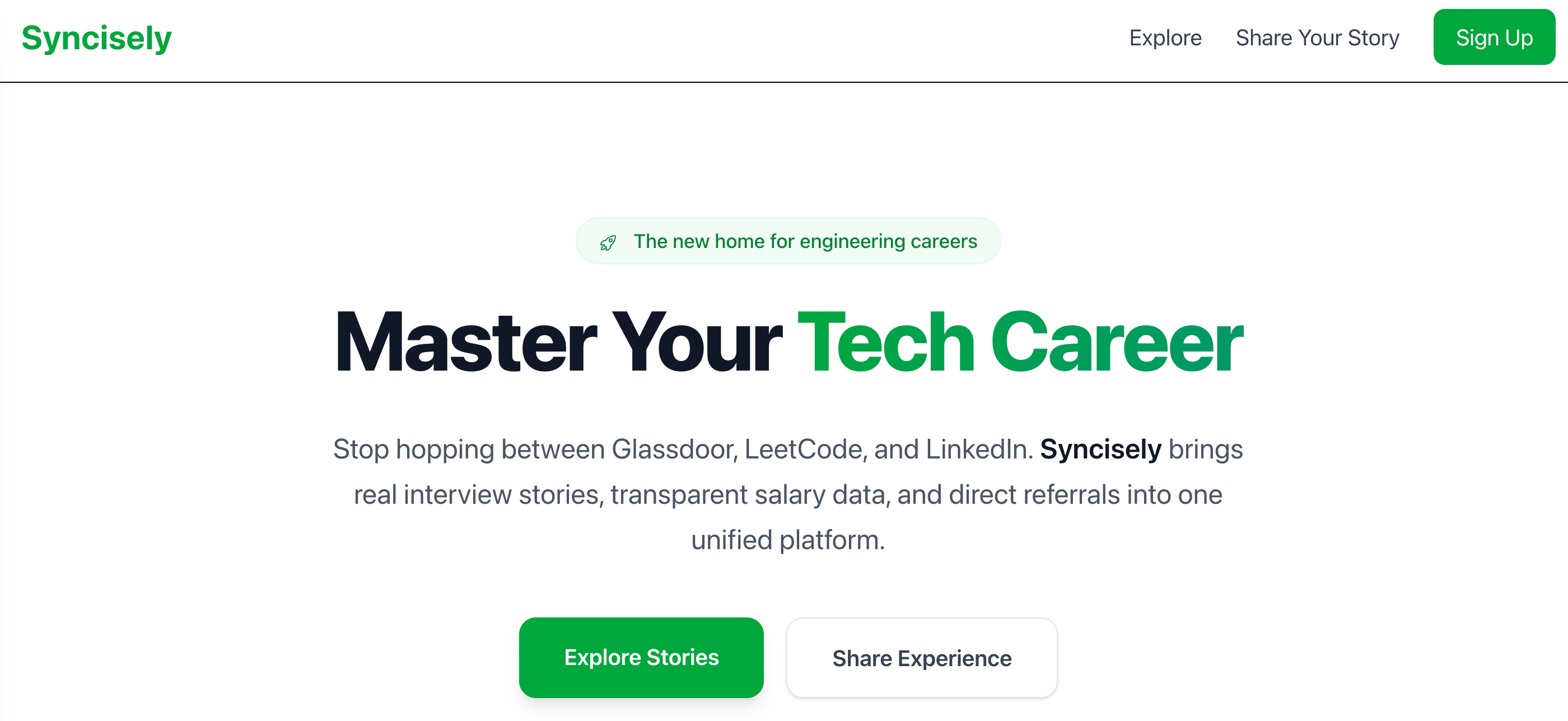This screenshot has width=1568, height=721.
Task: Click the Syncisely logo in the header
Action: tap(97, 38)
